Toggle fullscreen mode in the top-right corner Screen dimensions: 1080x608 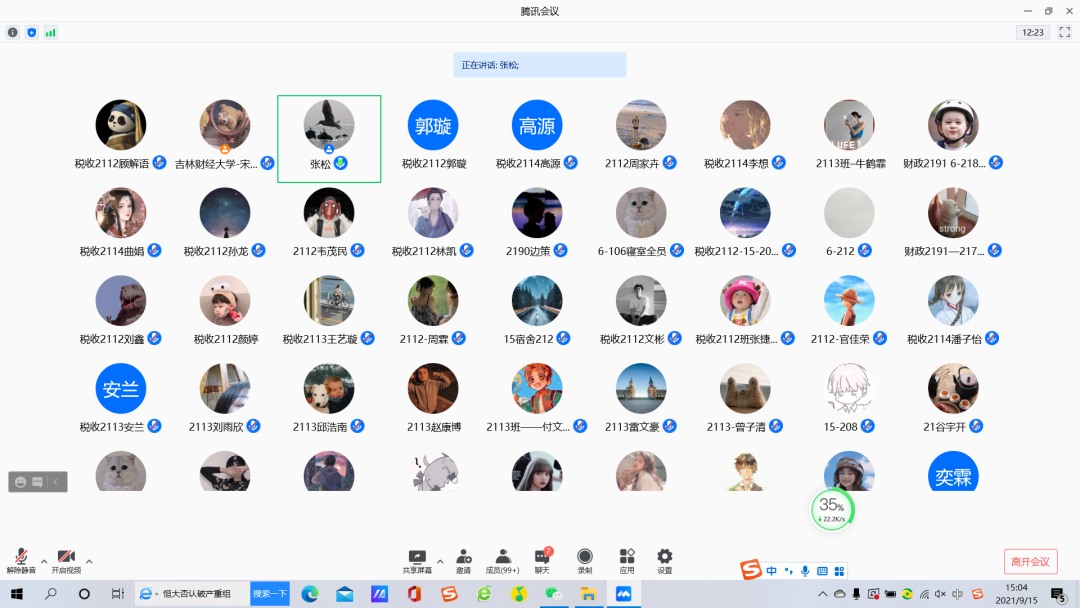(x=1064, y=32)
